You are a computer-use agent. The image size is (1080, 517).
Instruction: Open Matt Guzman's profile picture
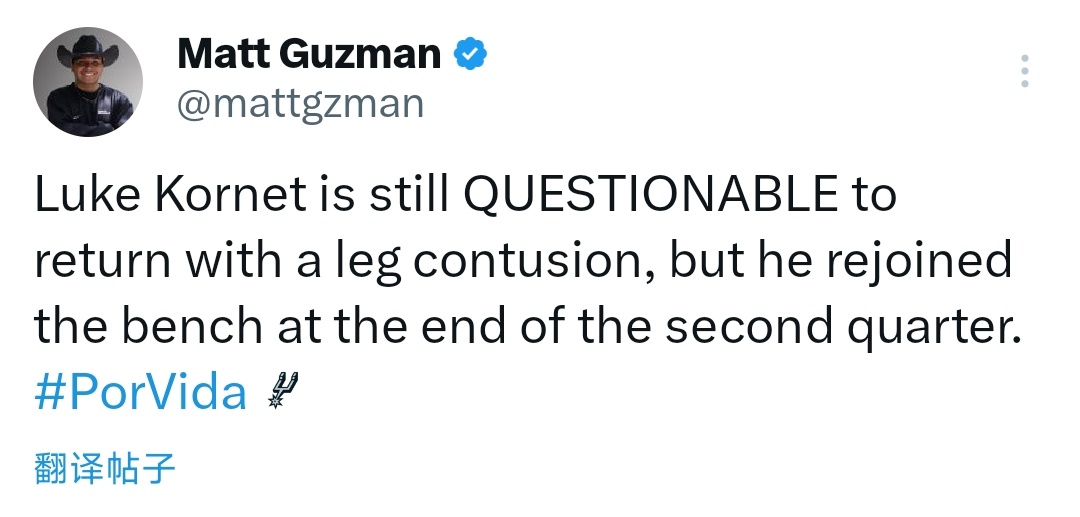coord(88,82)
